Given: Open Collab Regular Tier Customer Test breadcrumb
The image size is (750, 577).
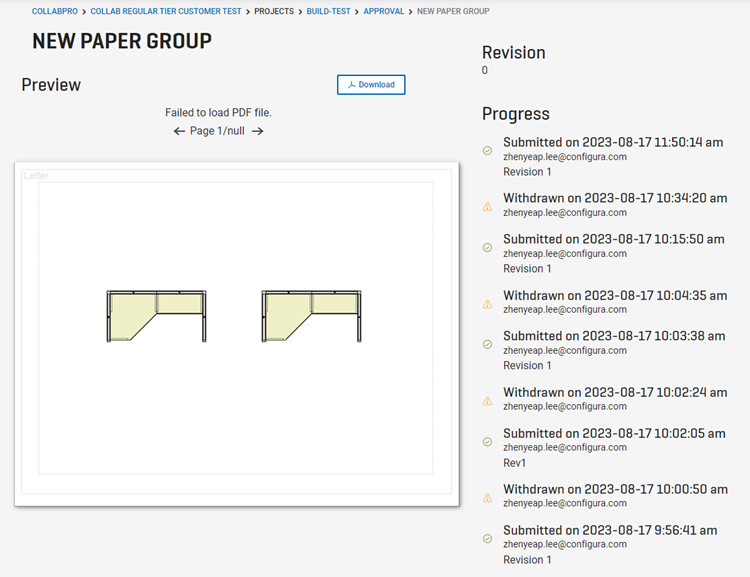Looking at the screenshot, I should coord(166,11).
